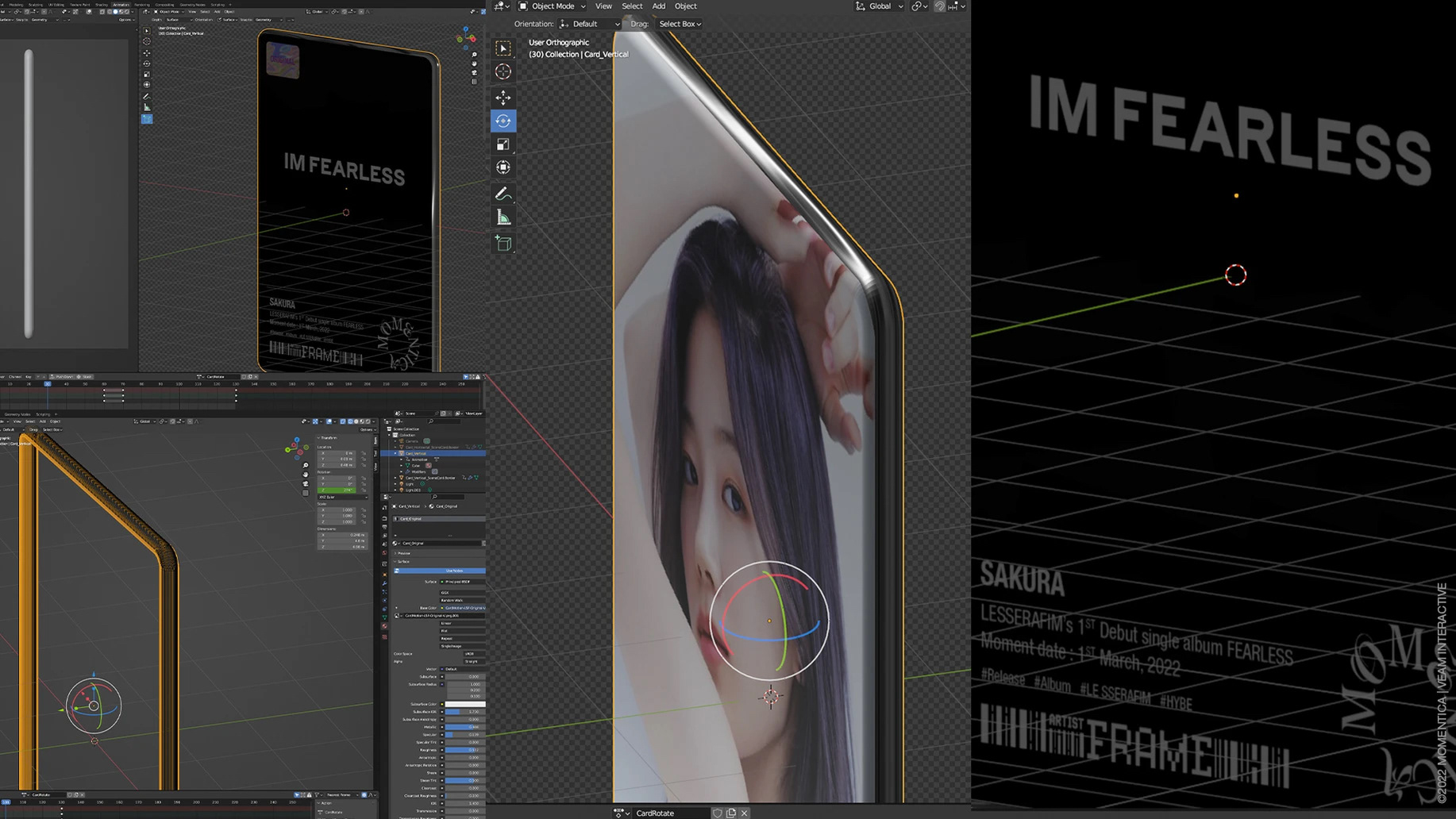The height and width of the screenshot is (819, 1456).
Task: Toggle snapping magnet in main viewport header
Action: coord(940,6)
